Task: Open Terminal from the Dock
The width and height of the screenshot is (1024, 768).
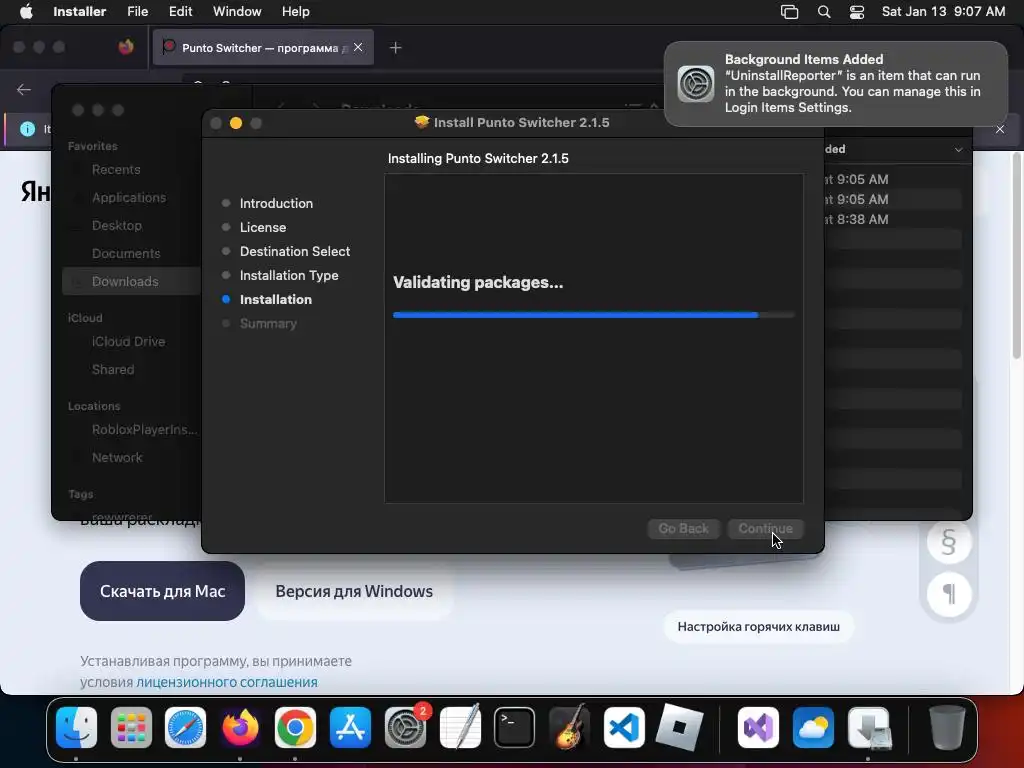Action: (x=515, y=728)
